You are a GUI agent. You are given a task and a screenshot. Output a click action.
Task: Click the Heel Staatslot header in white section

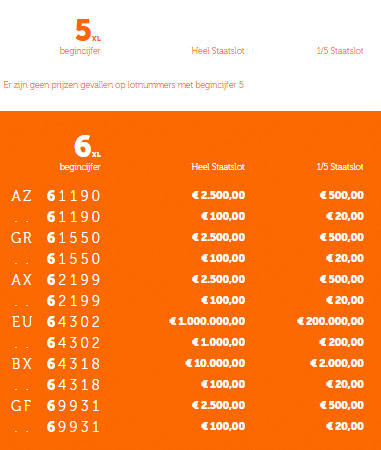pos(218,51)
